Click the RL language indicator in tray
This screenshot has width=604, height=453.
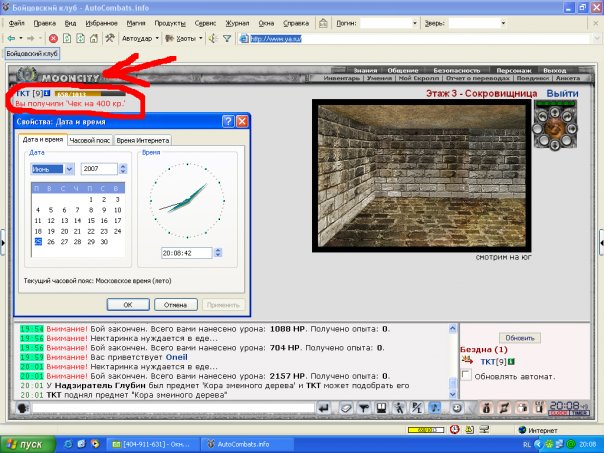527,445
